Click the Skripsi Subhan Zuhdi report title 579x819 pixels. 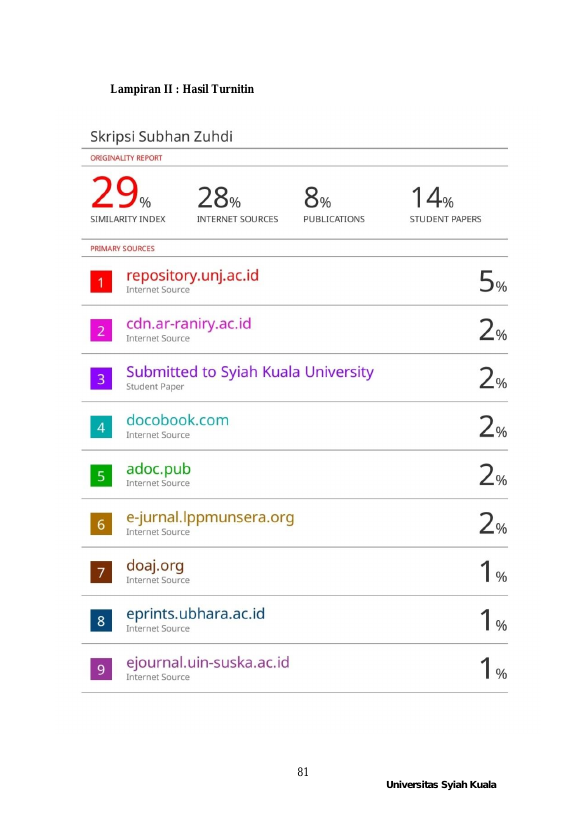coord(161,137)
